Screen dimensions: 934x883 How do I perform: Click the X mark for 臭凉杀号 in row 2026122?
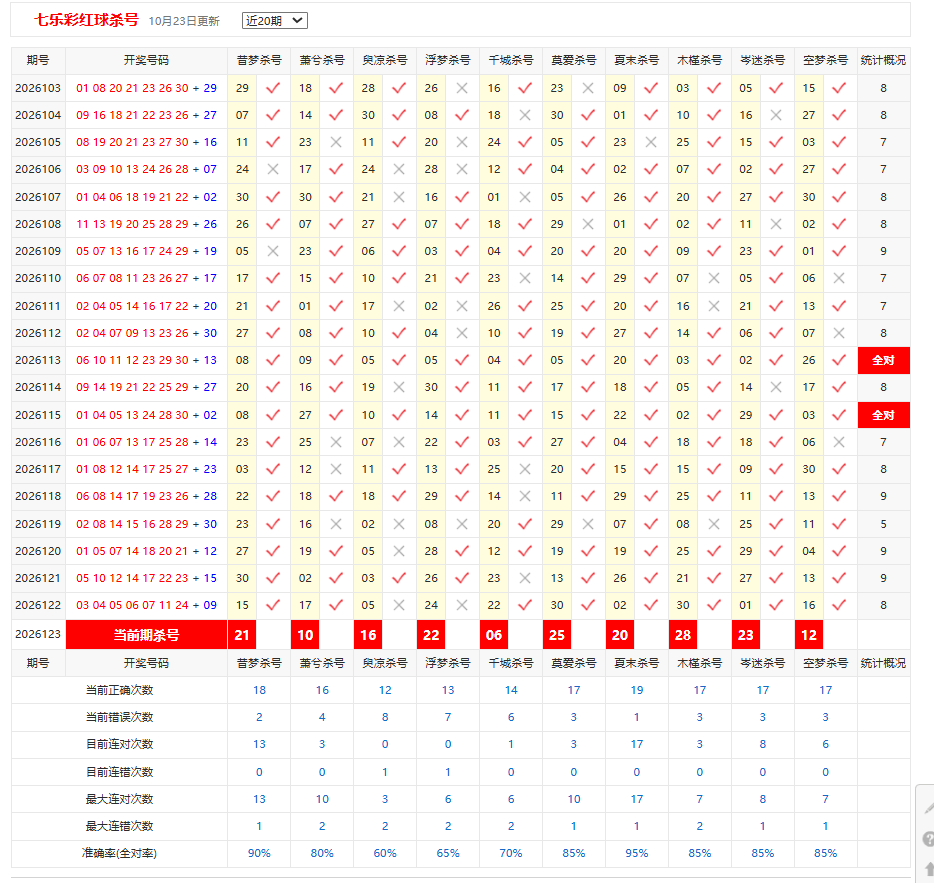399,605
